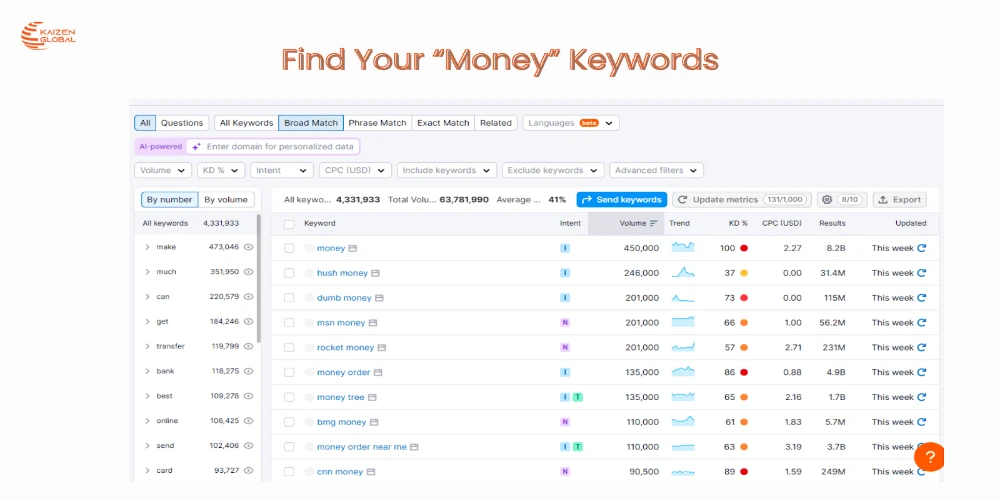Click SERP icon beside rocket money
This screenshot has width=1000, height=500.
pyautogui.click(x=382, y=348)
